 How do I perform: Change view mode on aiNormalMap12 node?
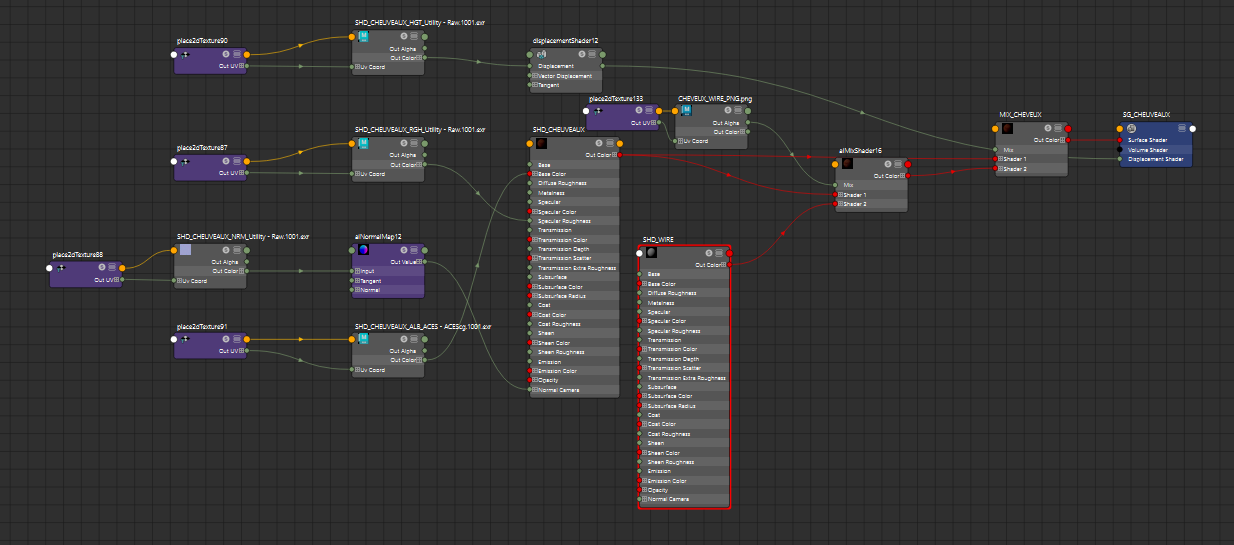[x=415, y=250]
